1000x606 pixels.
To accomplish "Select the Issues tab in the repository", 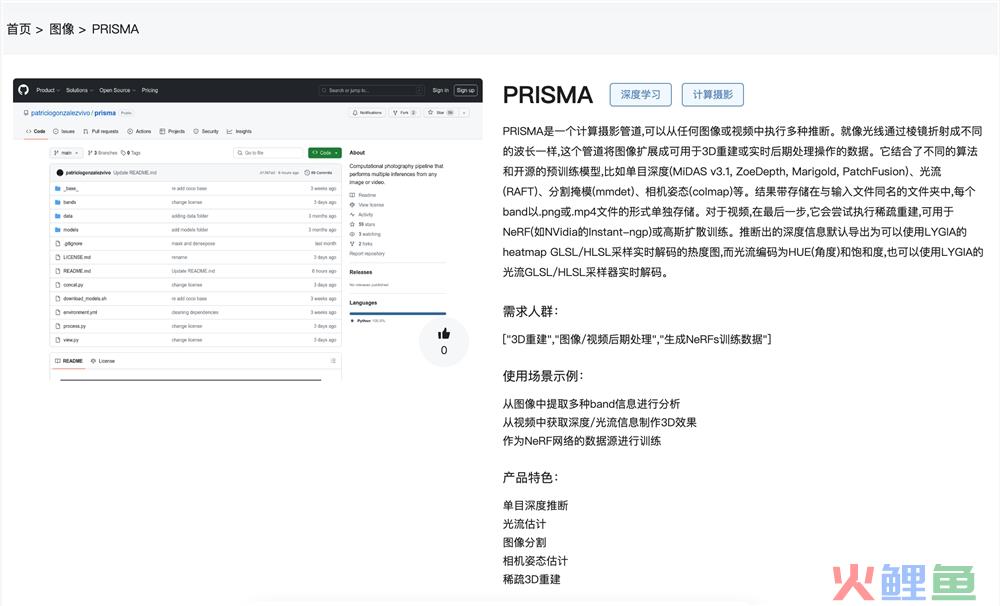I will pyautogui.click(x=64, y=131).
